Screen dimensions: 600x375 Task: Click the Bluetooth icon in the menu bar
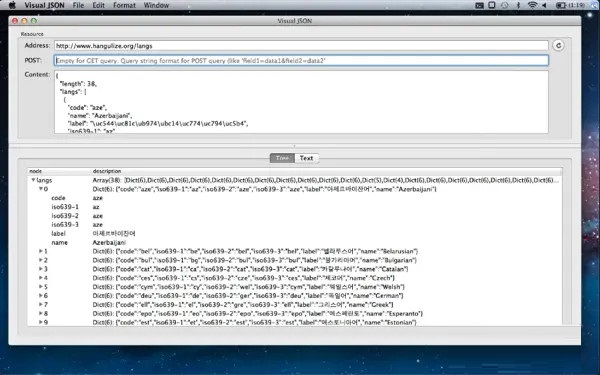518,5
